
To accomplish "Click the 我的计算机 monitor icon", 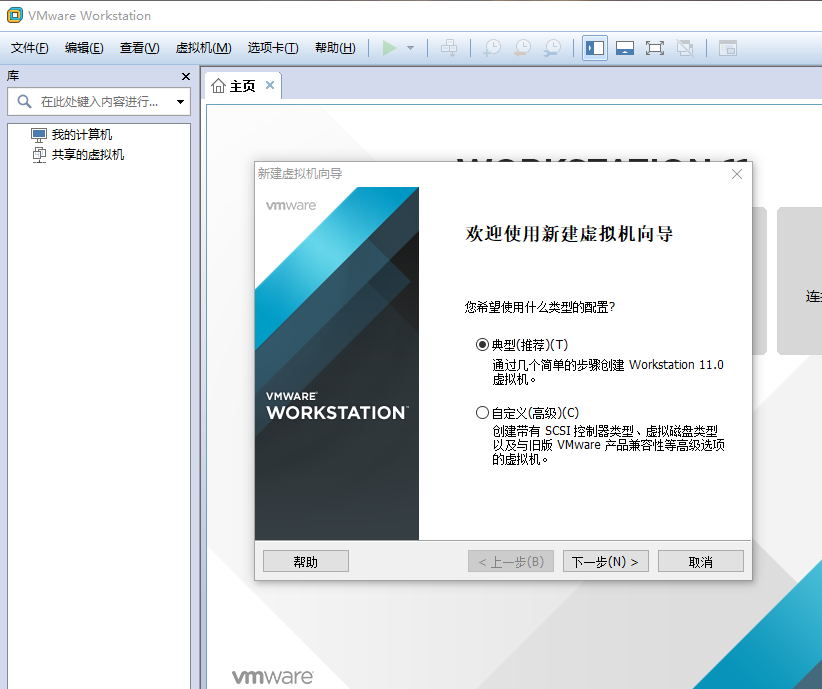I will point(39,135).
